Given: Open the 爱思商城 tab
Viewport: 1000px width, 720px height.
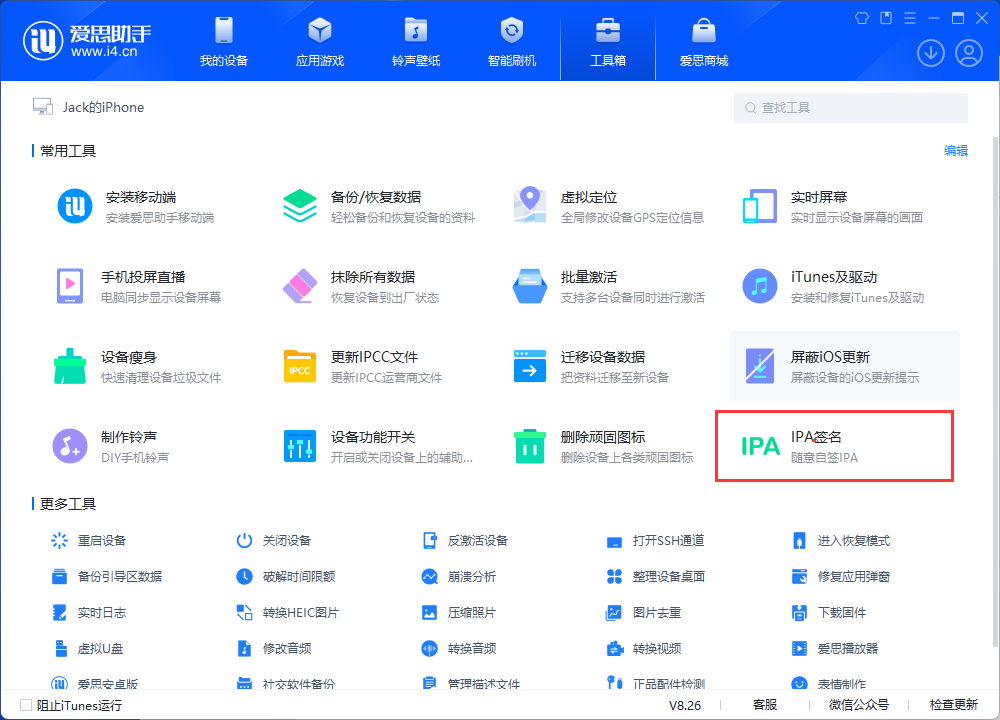Looking at the screenshot, I should click(x=704, y=41).
